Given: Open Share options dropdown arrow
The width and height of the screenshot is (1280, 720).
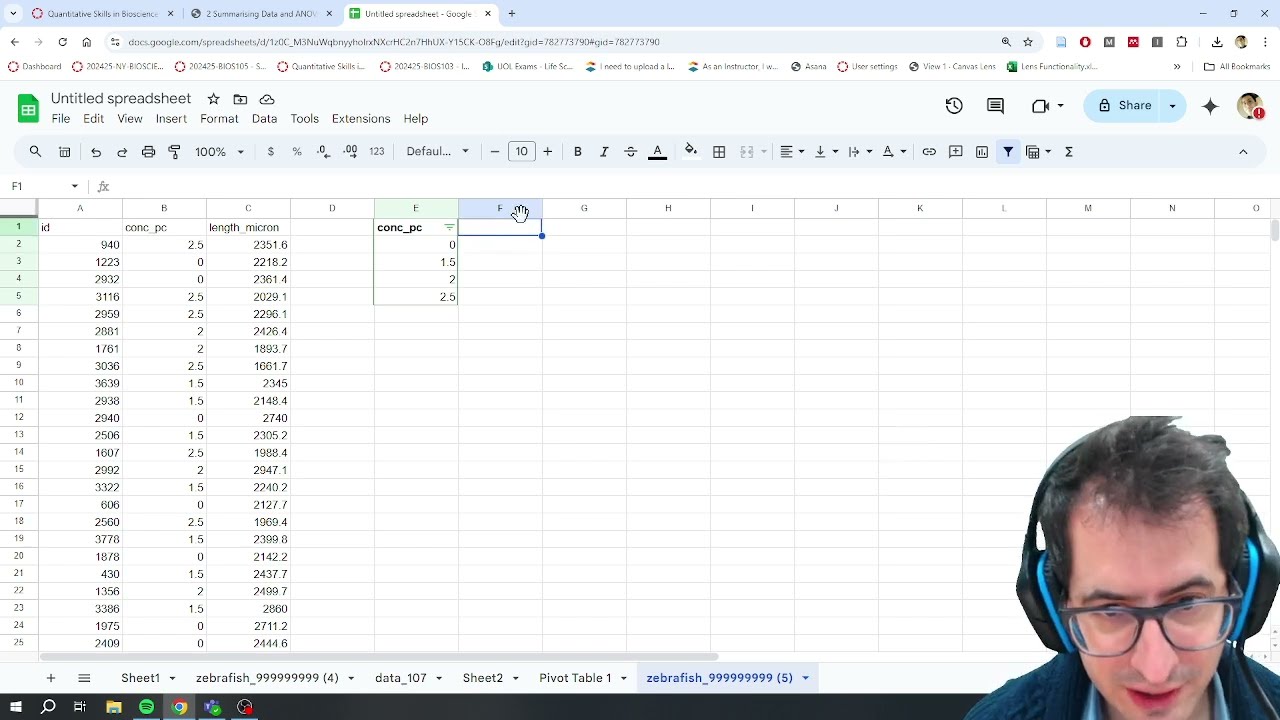Looking at the screenshot, I should (1172, 106).
